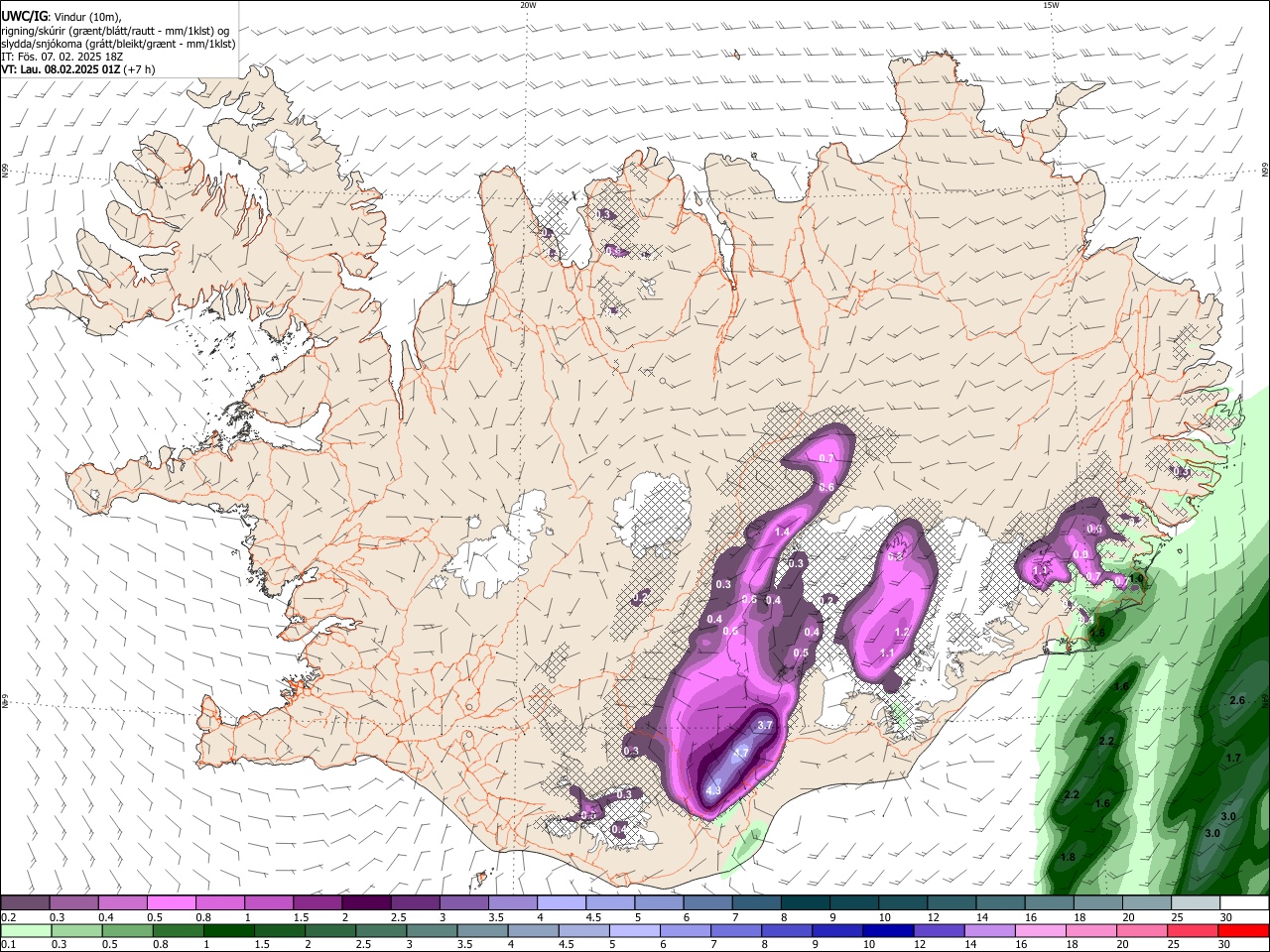
Task: Click the '4.7' precipitation value on the map
Action: pyautogui.click(x=740, y=754)
